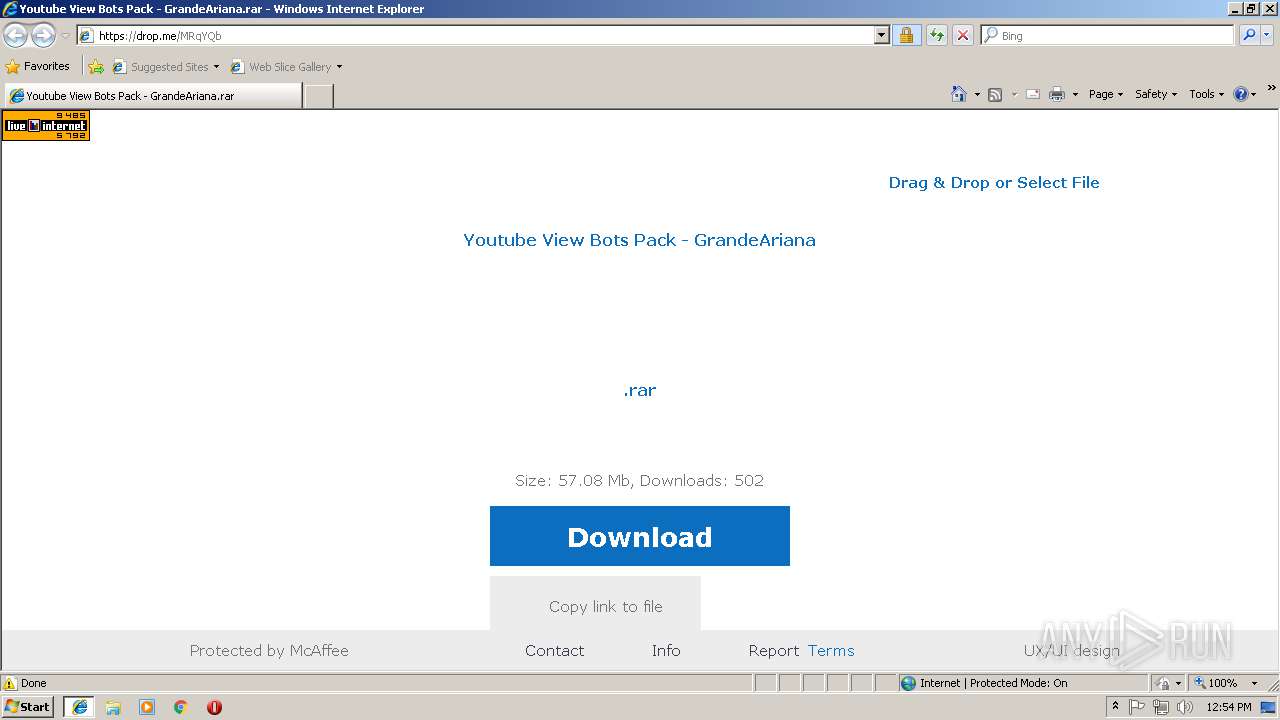Open Windows Media Player taskbar icon
Viewport: 1280px width, 720px height.
point(147,707)
